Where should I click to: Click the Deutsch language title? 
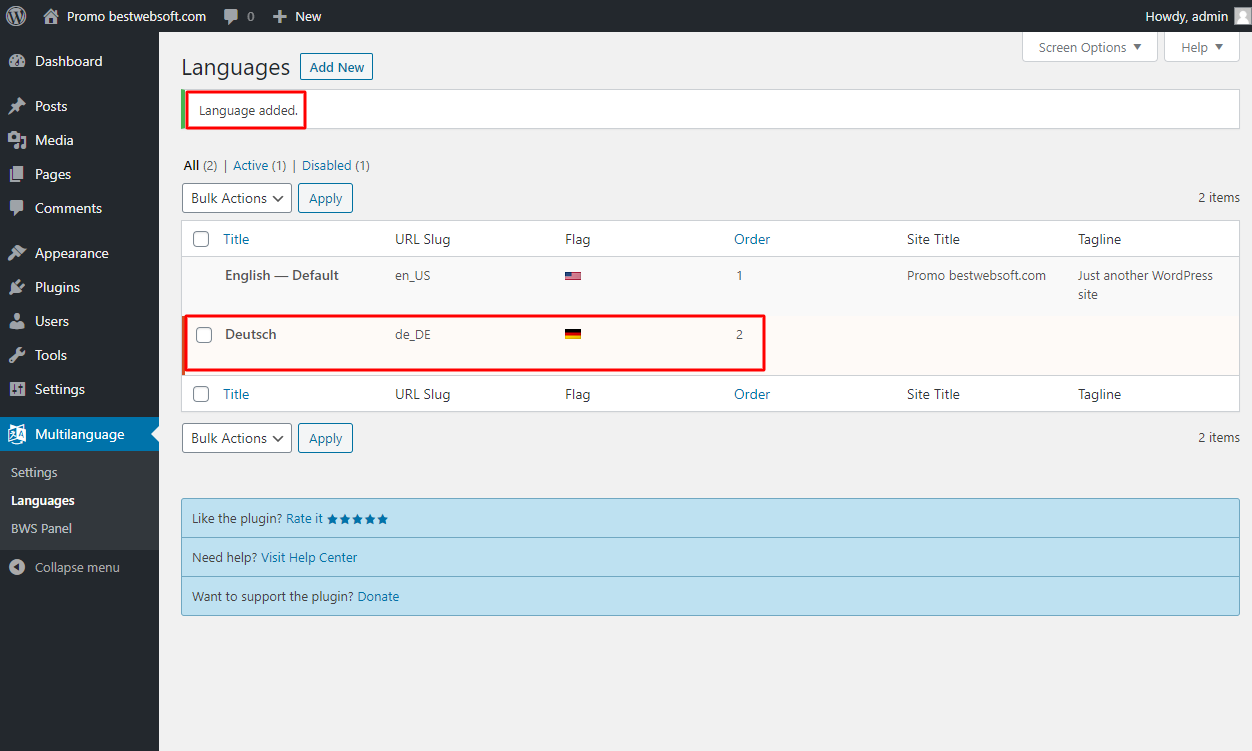[x=251, y=334]
